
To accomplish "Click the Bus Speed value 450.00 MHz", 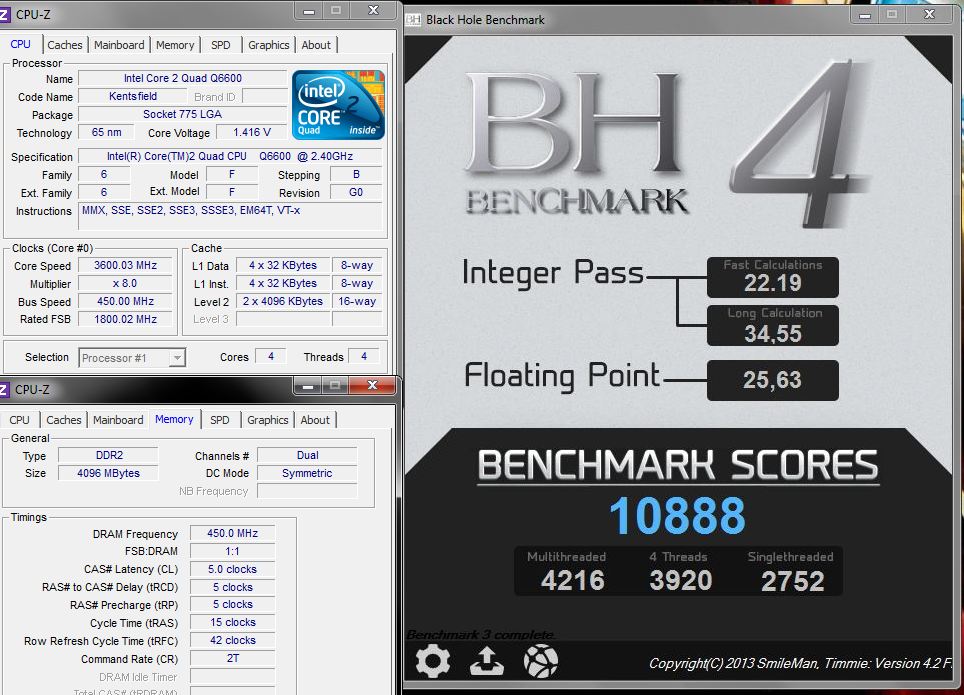I will (x=125, y=301).
